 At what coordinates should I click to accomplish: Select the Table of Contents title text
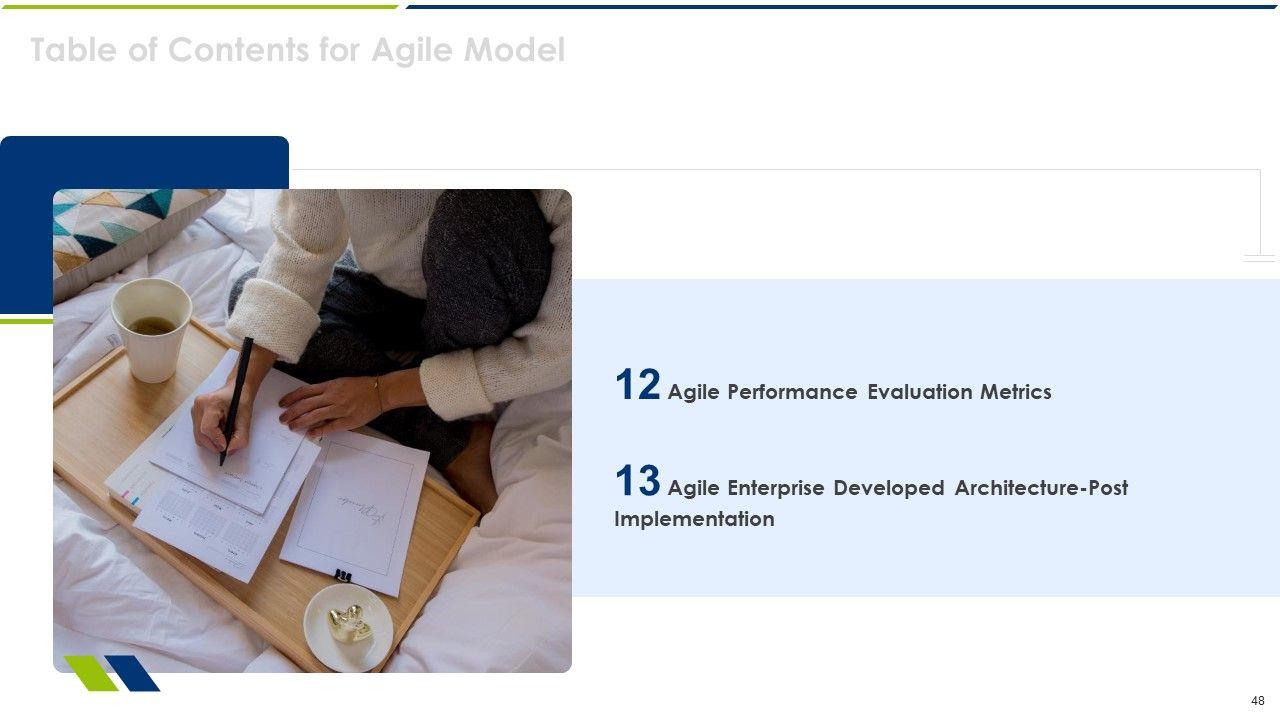[297, 50]
